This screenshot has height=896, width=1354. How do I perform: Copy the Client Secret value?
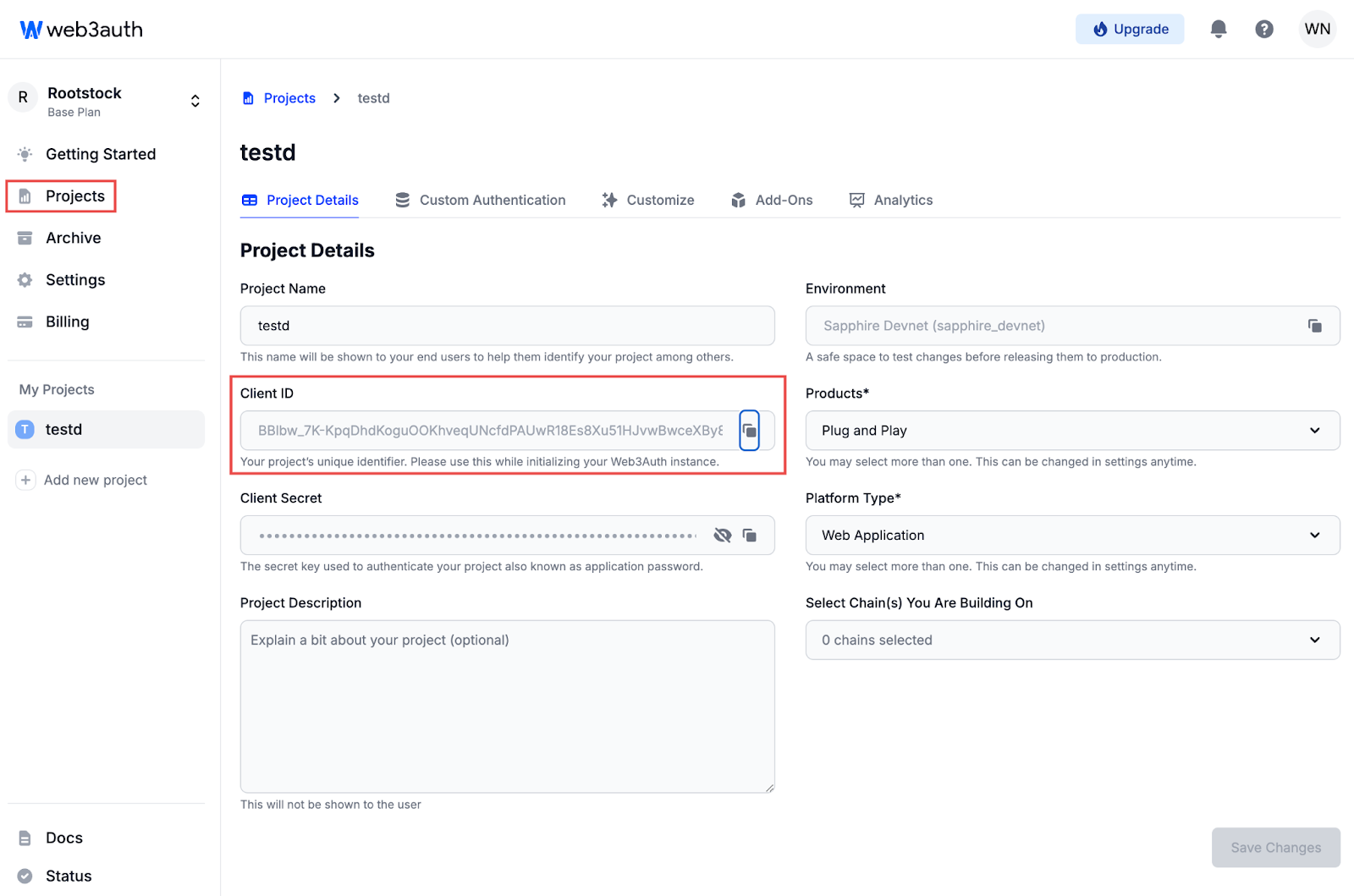749,536
